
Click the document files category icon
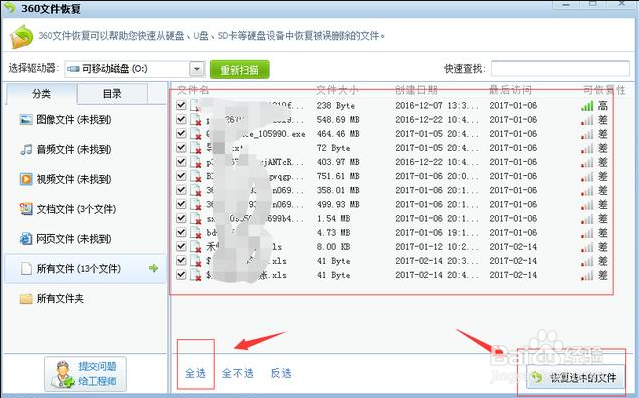point(26,209)
